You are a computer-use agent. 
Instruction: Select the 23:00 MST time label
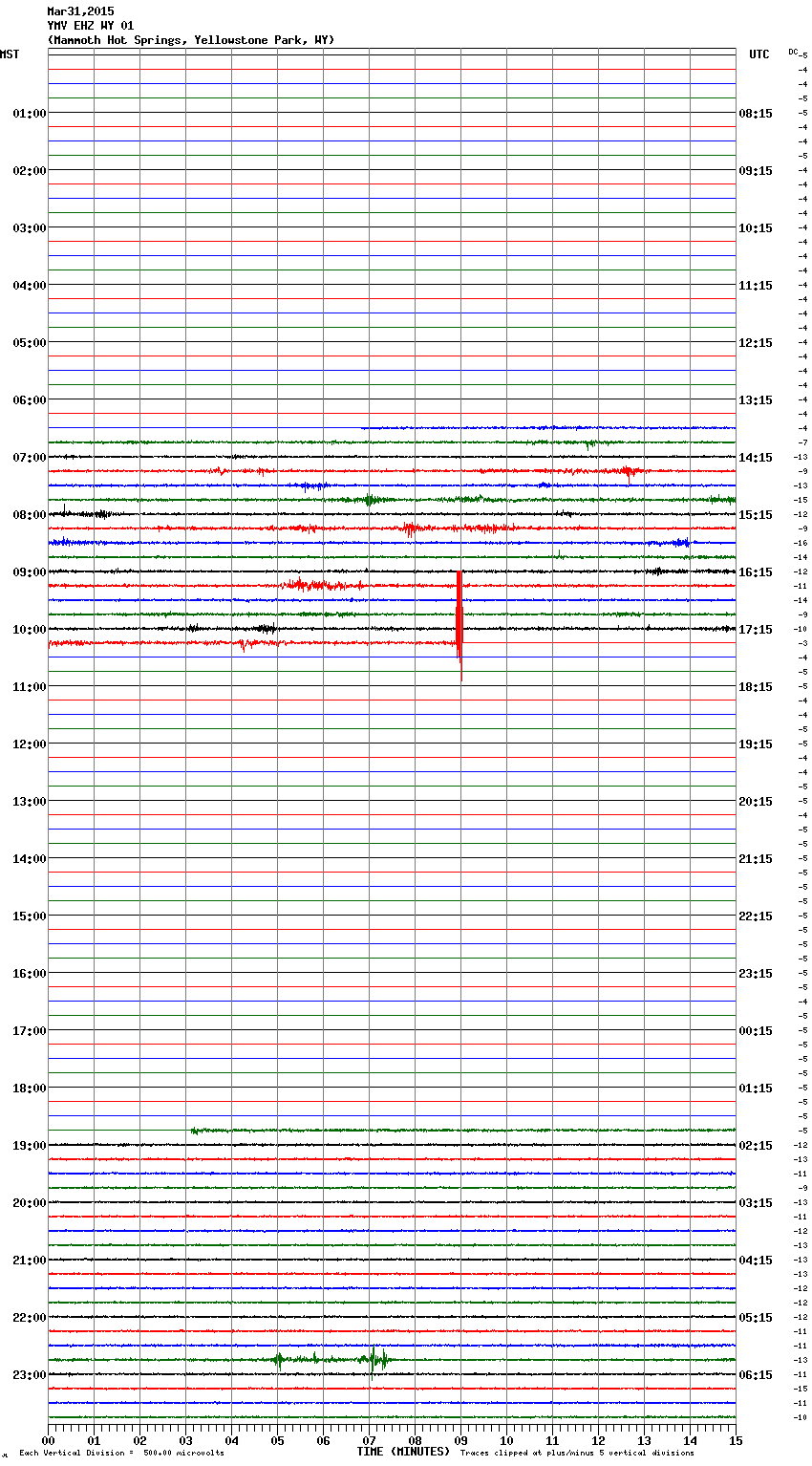[30, 1375]
